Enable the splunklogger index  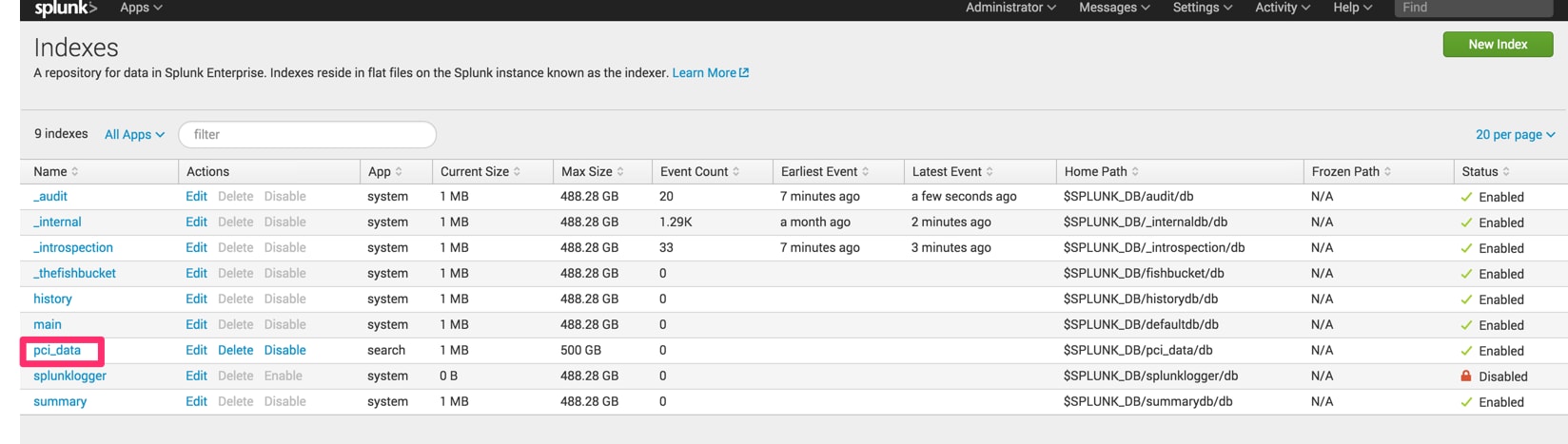click(x=284, y=376)
